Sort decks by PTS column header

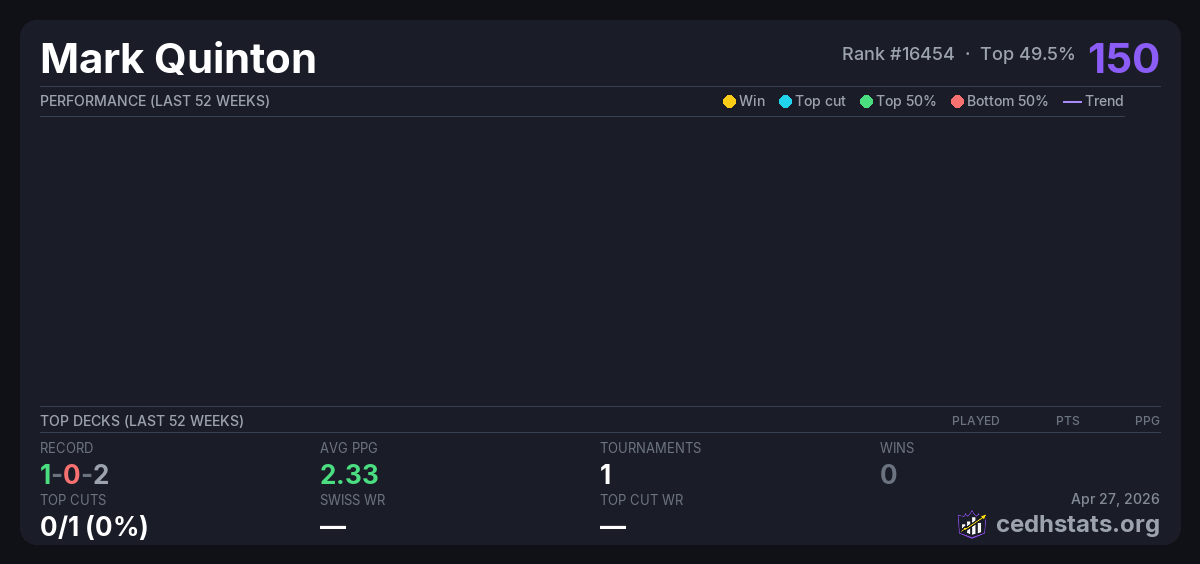(1067, 421)
